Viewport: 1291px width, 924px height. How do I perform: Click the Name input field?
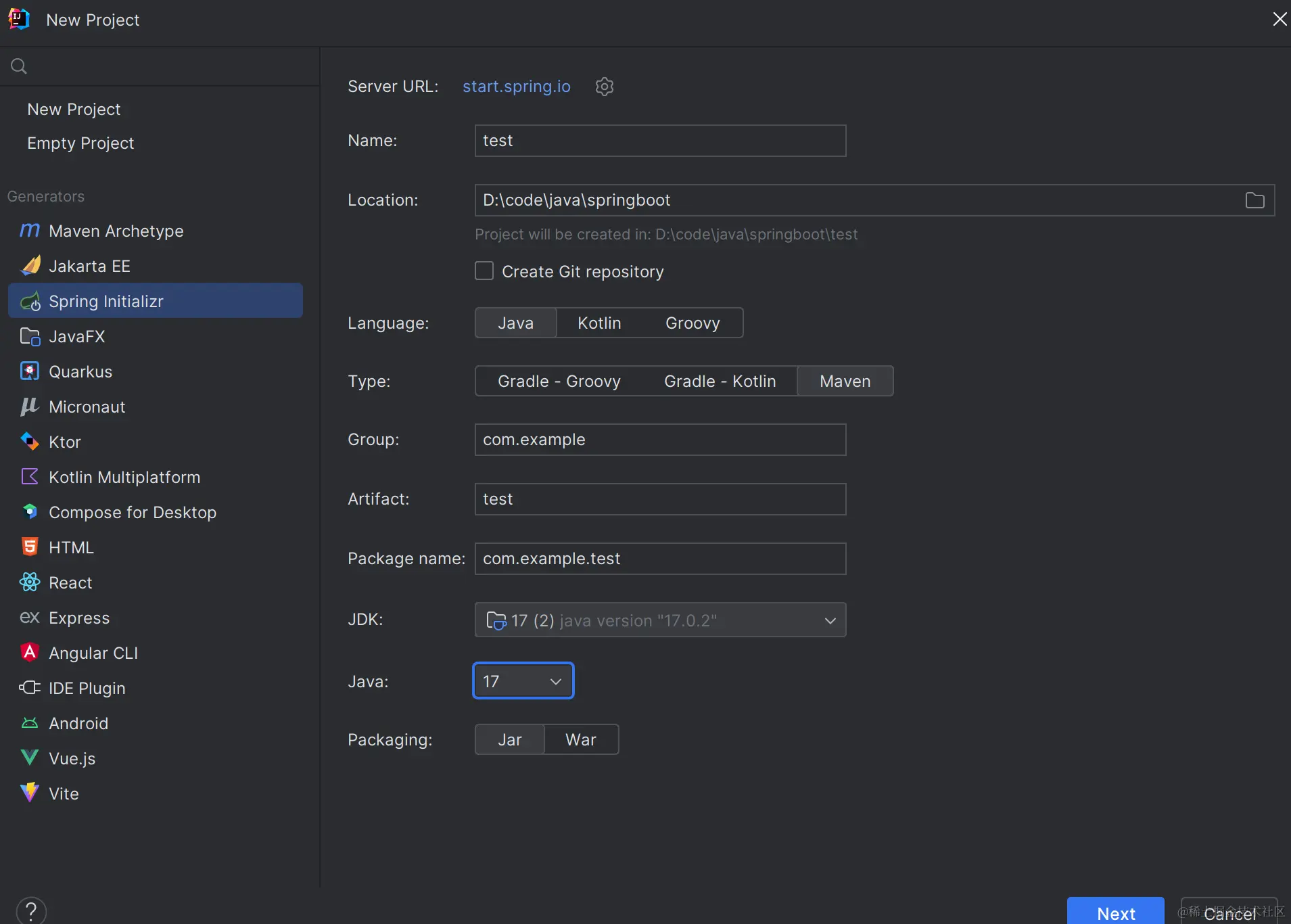[x=661, y=141]
